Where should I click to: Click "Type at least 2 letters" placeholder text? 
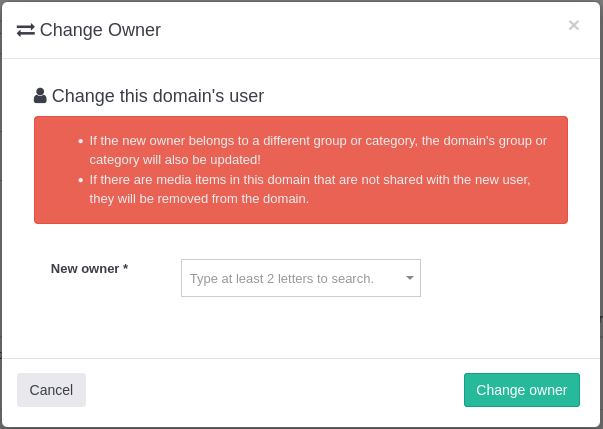[282, 278]
